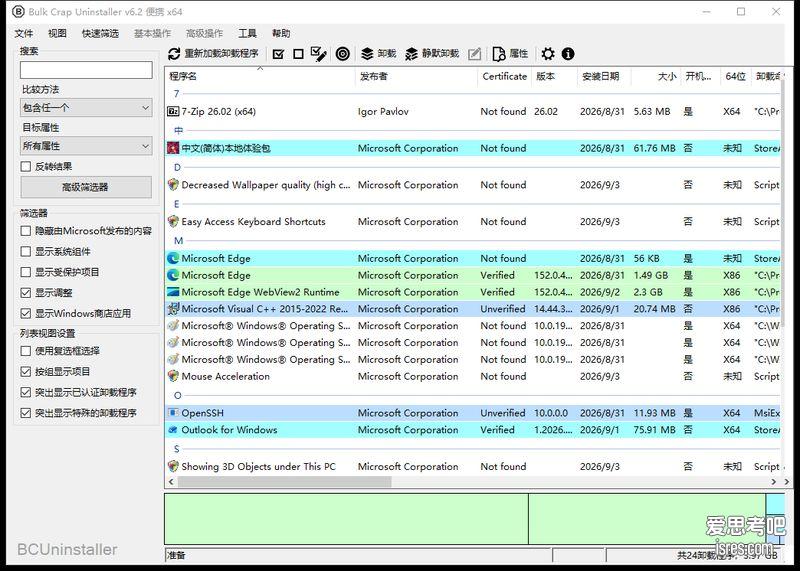
Task: Click the target crosshair toolbar icon
Action: tap(343, 54)
